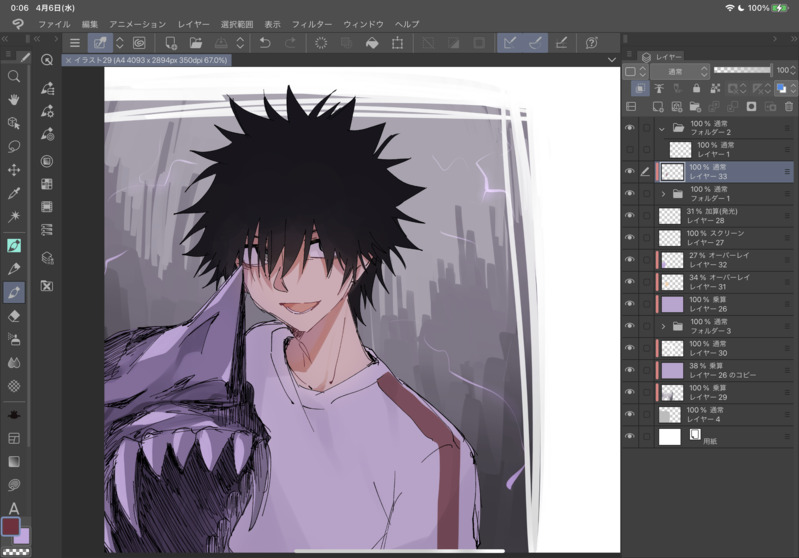This screenshot has width=799, height=558.
Task: Select the Lasso selection tool
Action: [14, 146]
